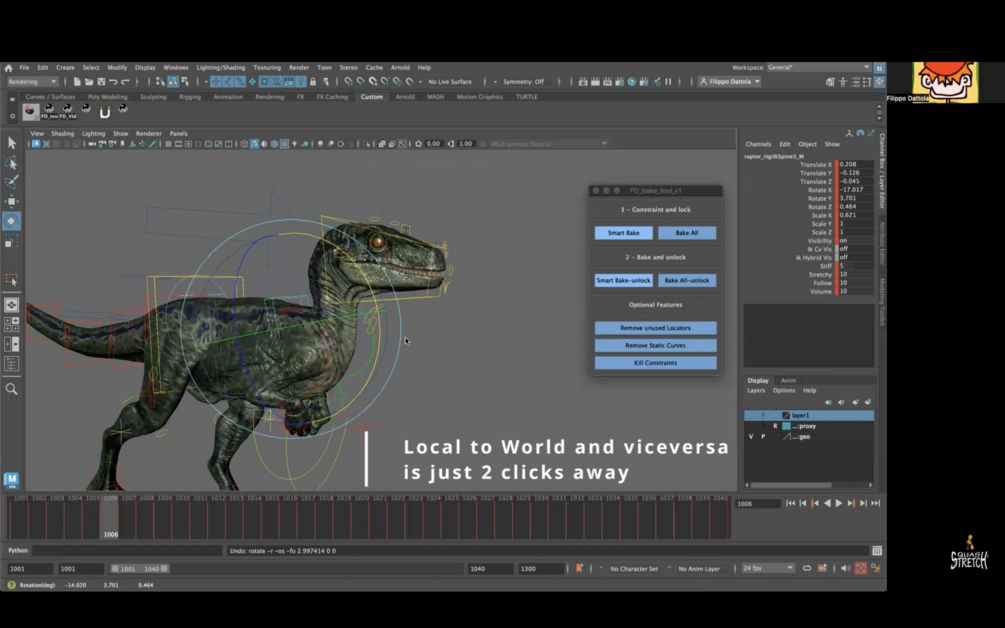1005x628 pixels.
Task: Select the arrow Select tool
Action: click(12, 143)
